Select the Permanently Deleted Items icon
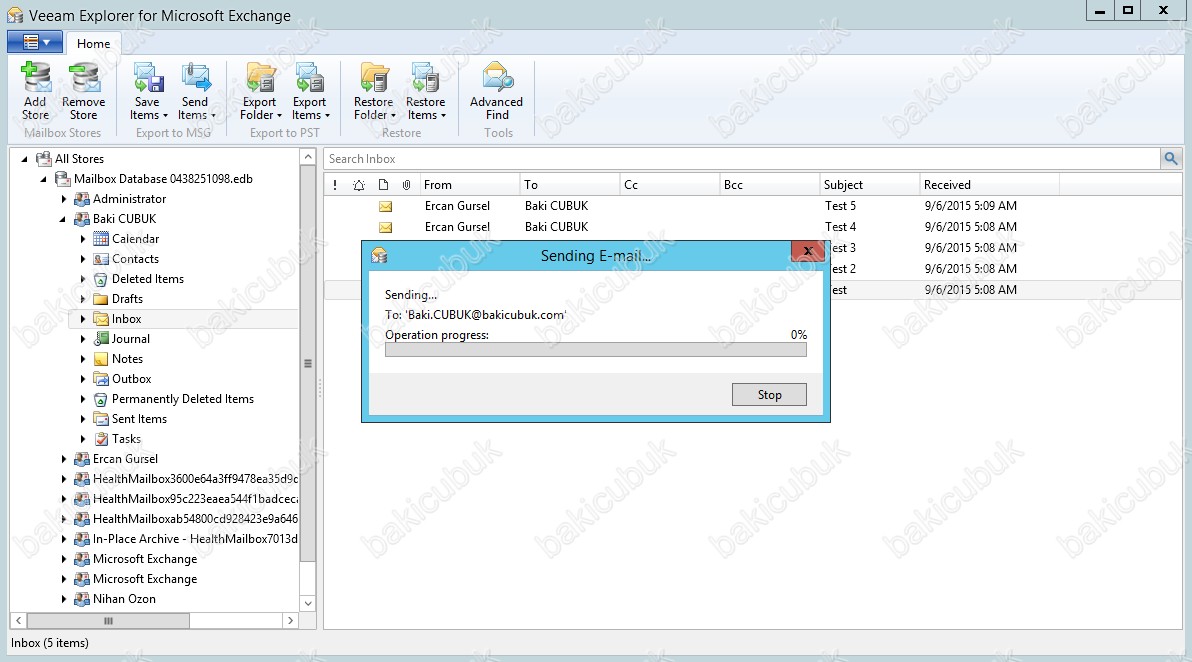Viewport: 1192px width, 662px height. click(100, 399)
